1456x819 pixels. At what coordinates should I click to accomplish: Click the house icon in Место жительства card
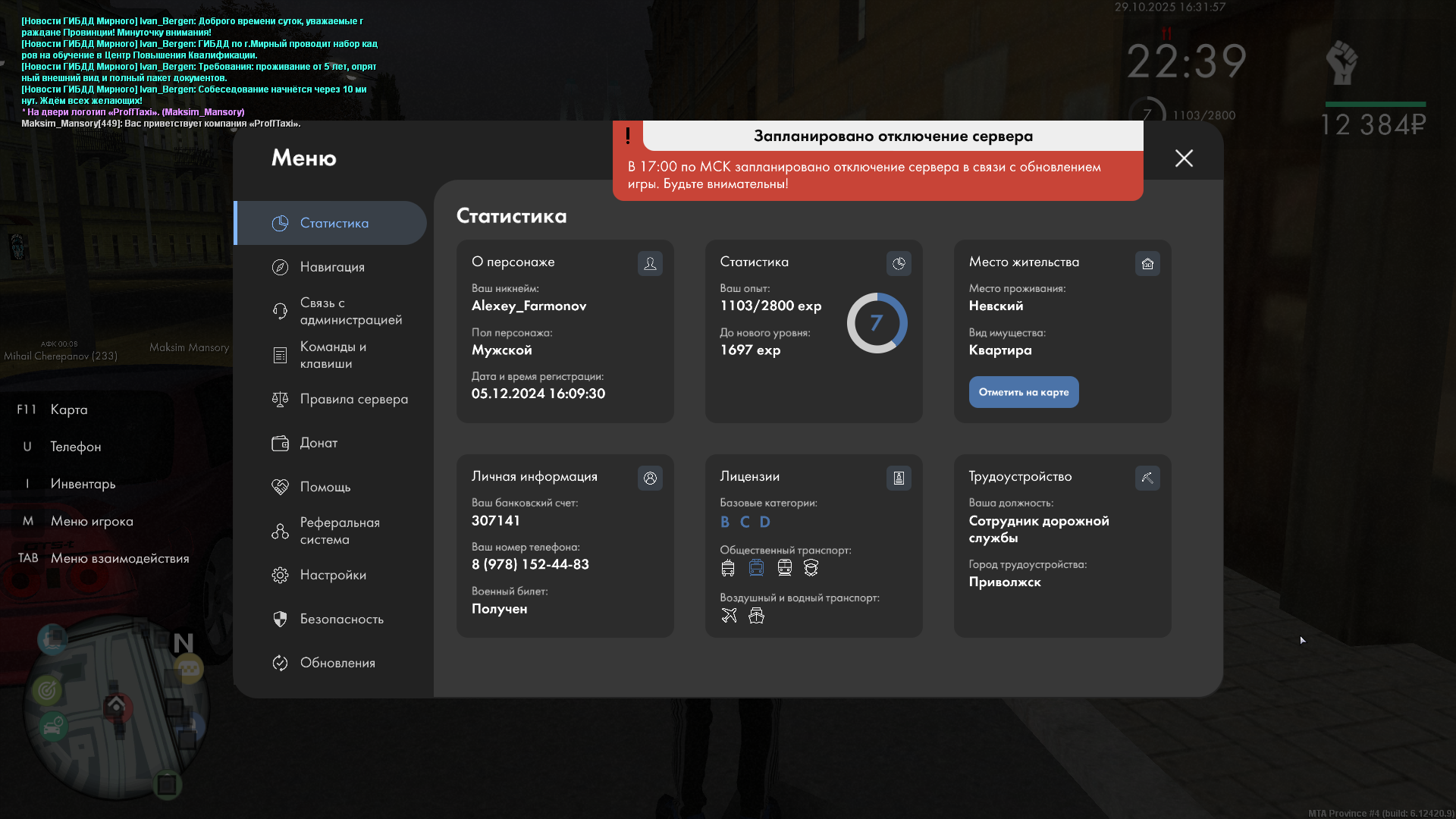pos(1147,263)
